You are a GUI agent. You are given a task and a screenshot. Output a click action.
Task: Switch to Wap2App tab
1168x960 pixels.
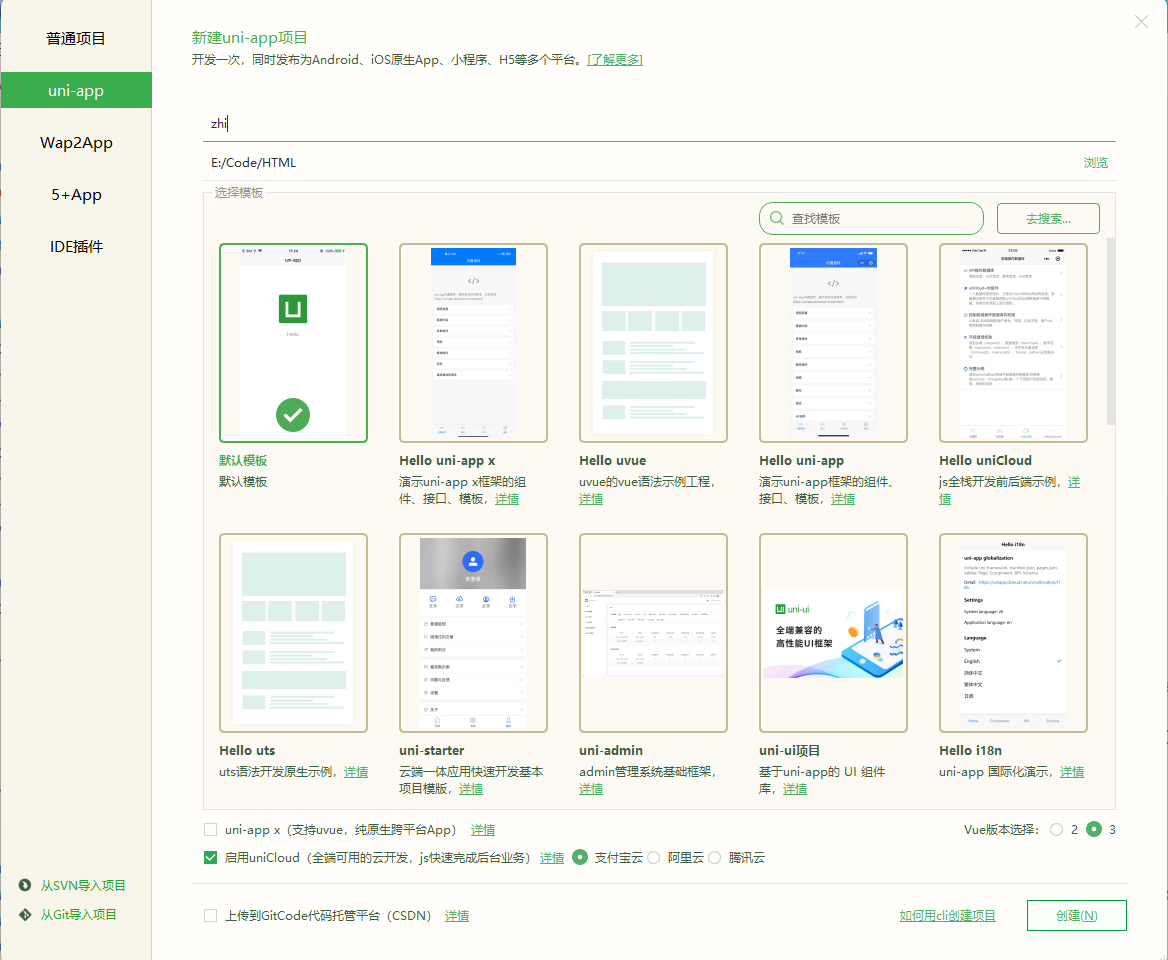click(76, 142)
